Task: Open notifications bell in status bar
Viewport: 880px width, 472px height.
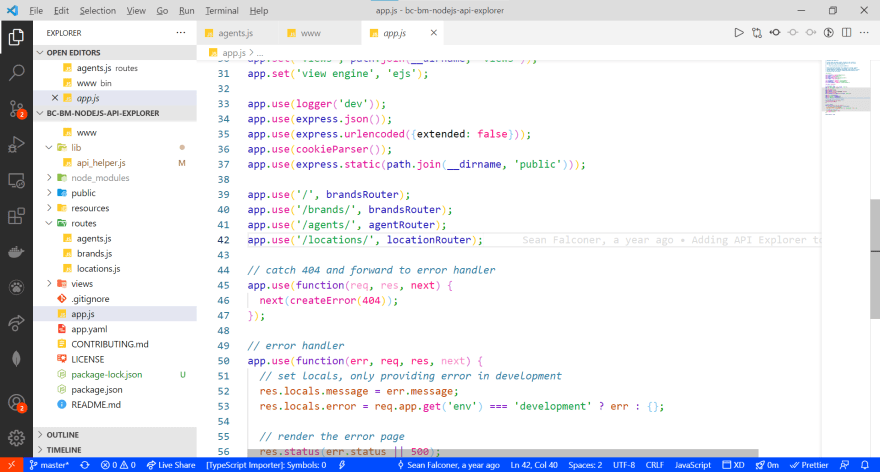Action: point(865,465)
